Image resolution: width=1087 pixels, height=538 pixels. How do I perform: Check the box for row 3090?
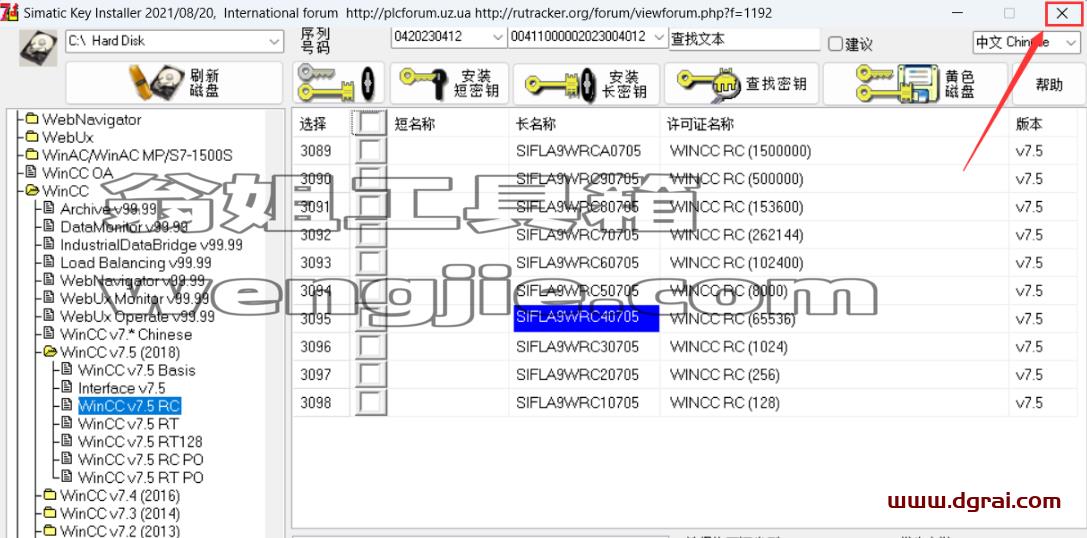370,179
